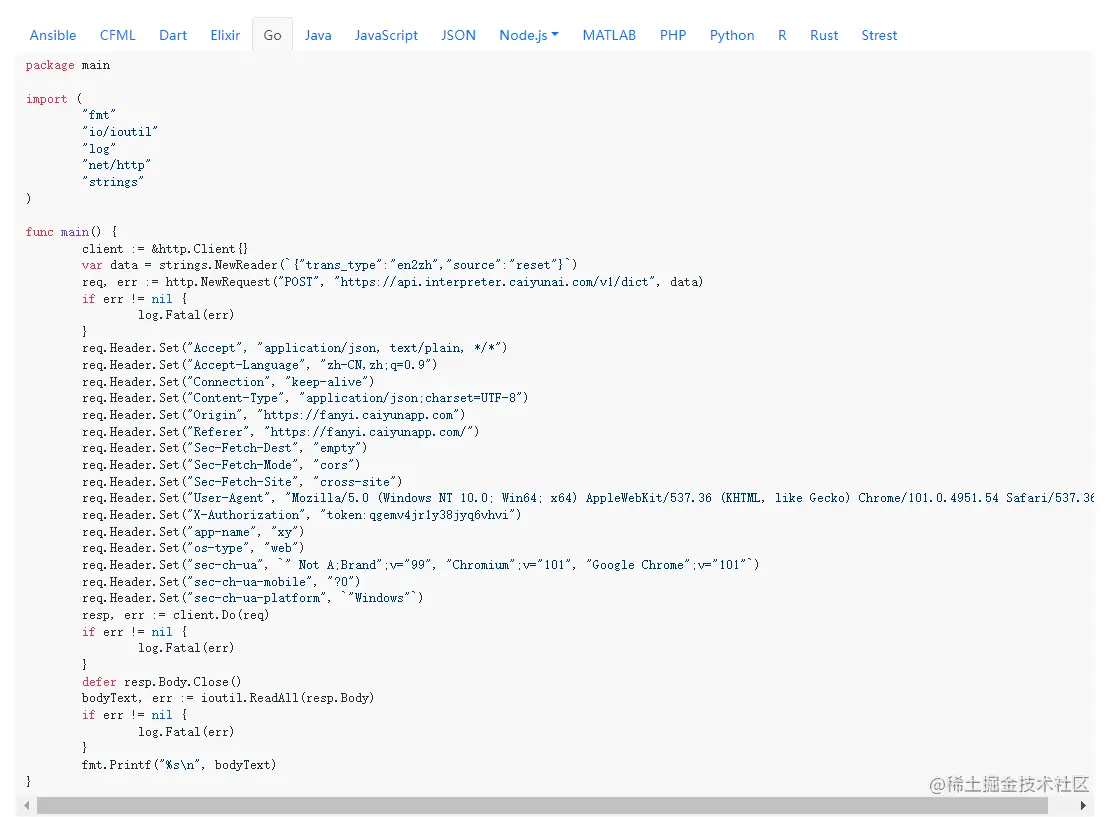Switch to the Strest tab
1112x817 pixels.
coord(879,35)
